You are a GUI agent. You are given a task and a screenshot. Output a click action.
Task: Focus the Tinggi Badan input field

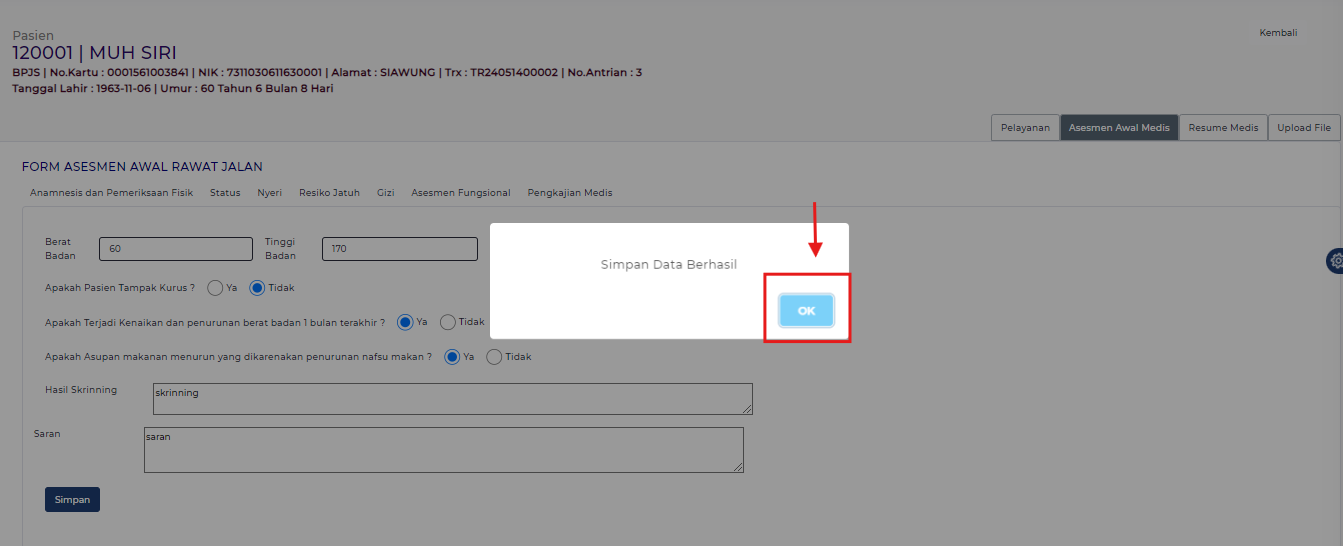[x=399, y=249]
